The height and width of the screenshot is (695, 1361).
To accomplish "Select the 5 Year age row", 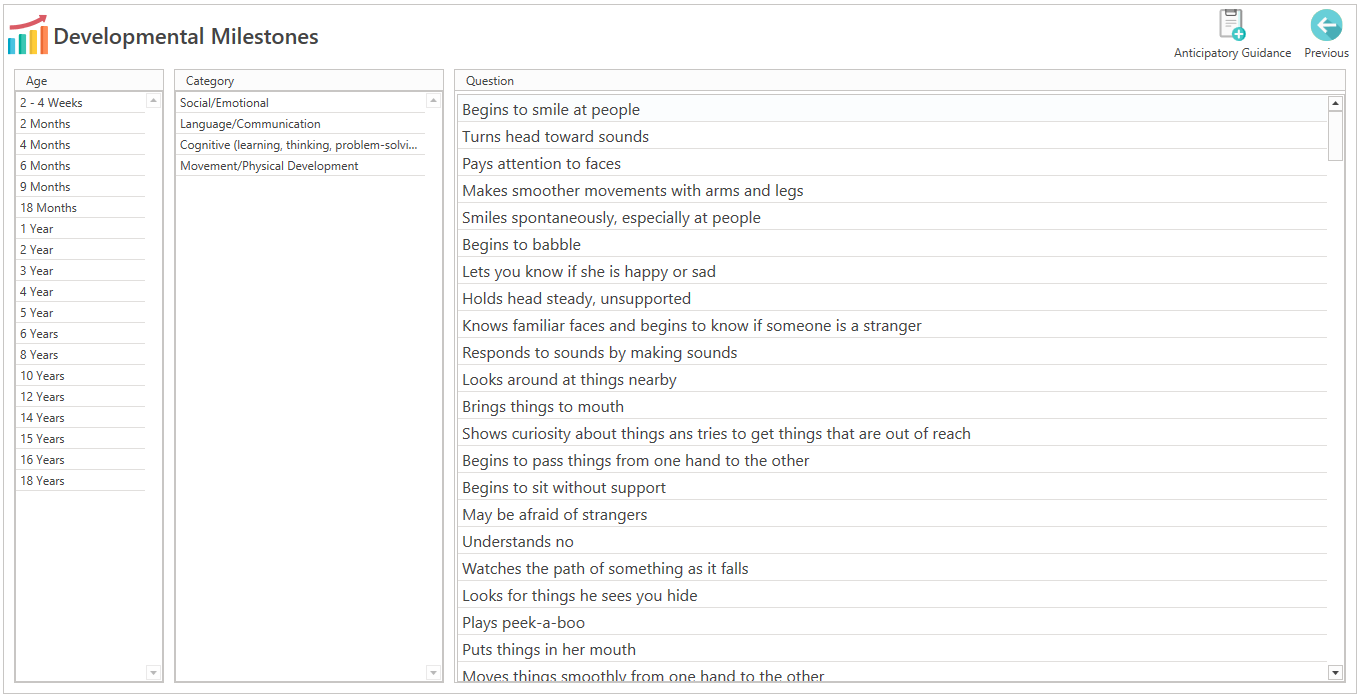I will pyautogui.click(x=80, y=313).
